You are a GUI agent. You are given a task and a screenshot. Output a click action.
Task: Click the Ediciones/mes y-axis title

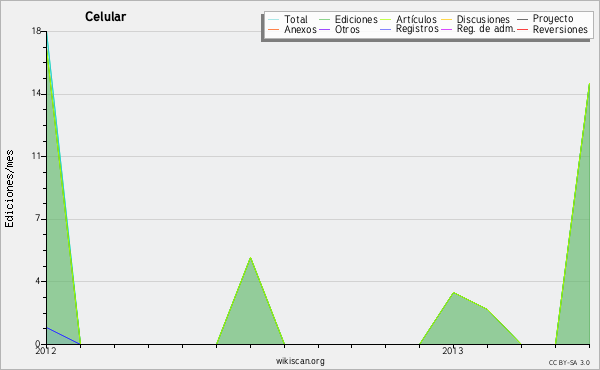pyautogui.click(x=9, y=189)
